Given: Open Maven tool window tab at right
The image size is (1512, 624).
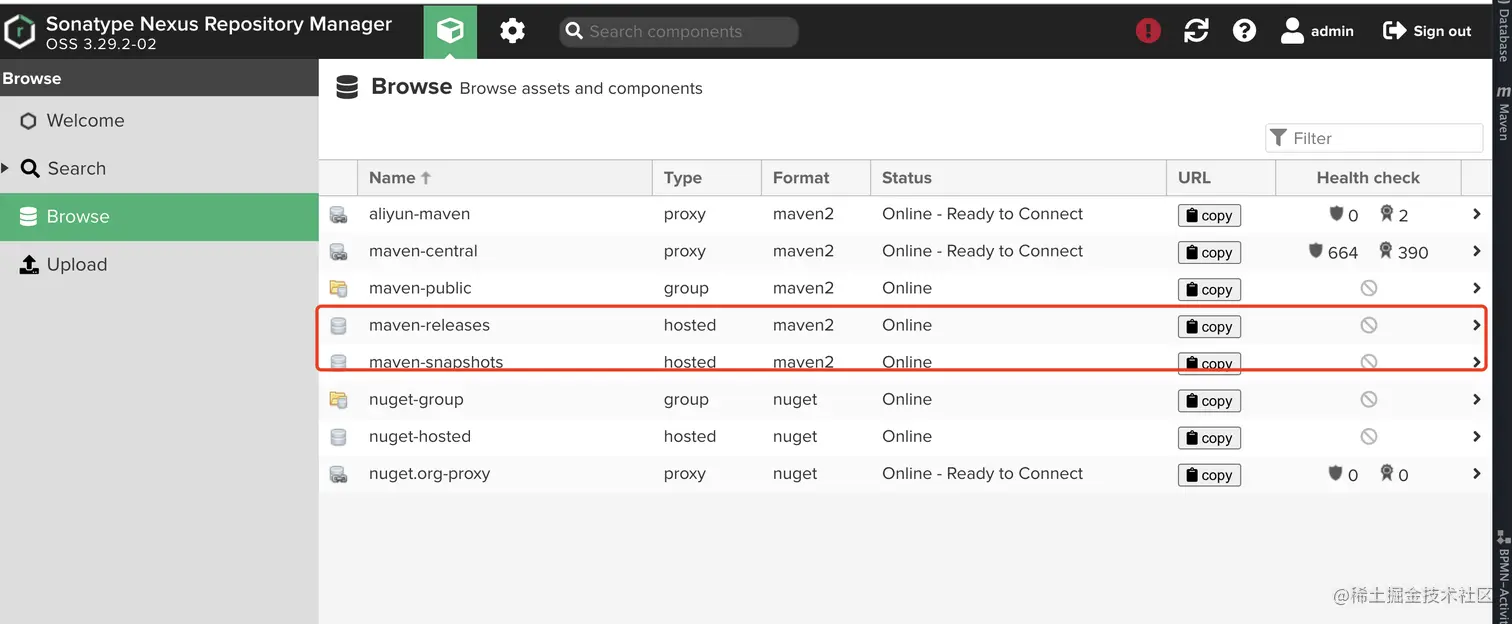Looking at the screenshot, I should (1503, 113).
